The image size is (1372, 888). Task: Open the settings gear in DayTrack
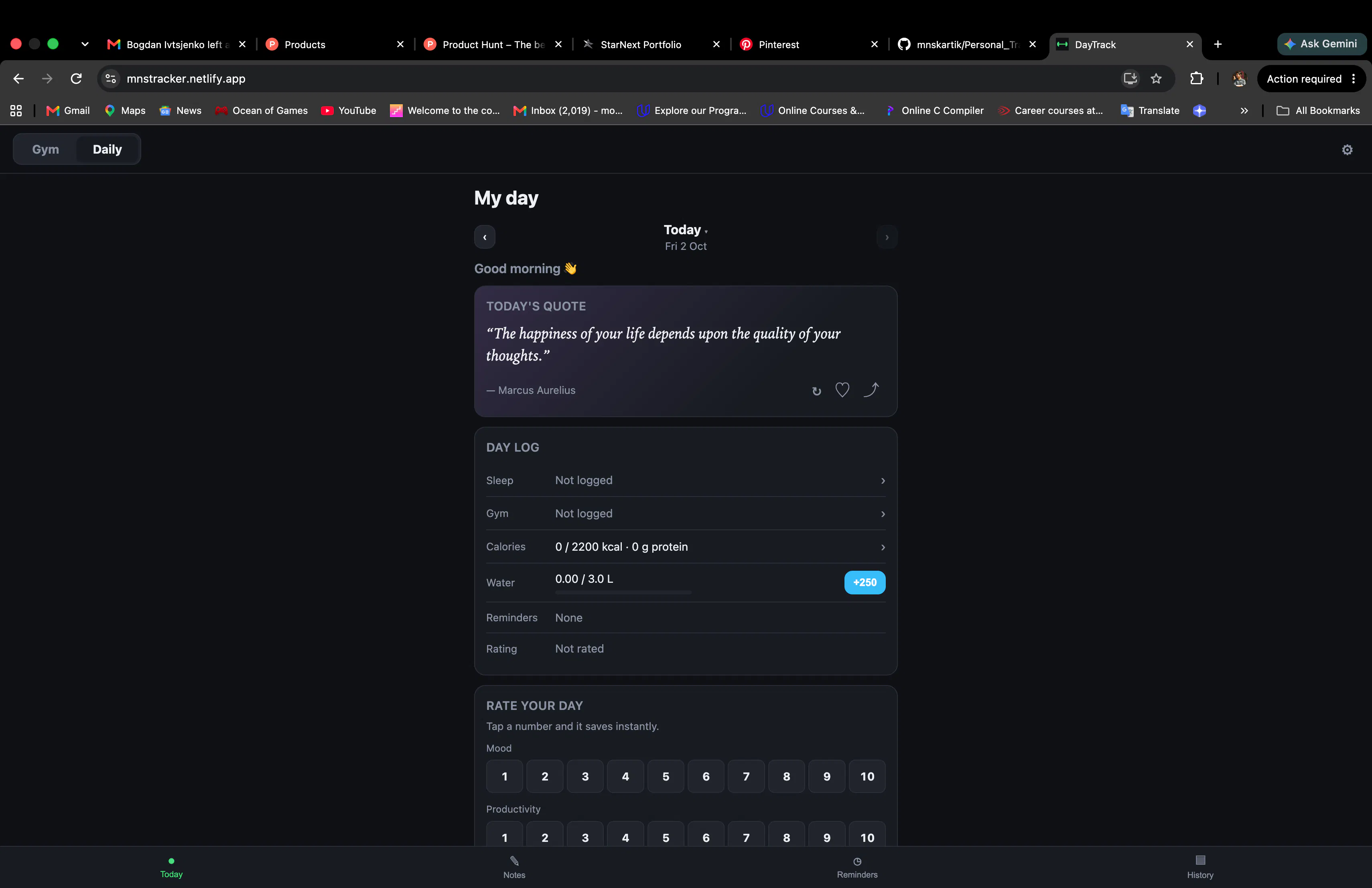pos(1347,150)
